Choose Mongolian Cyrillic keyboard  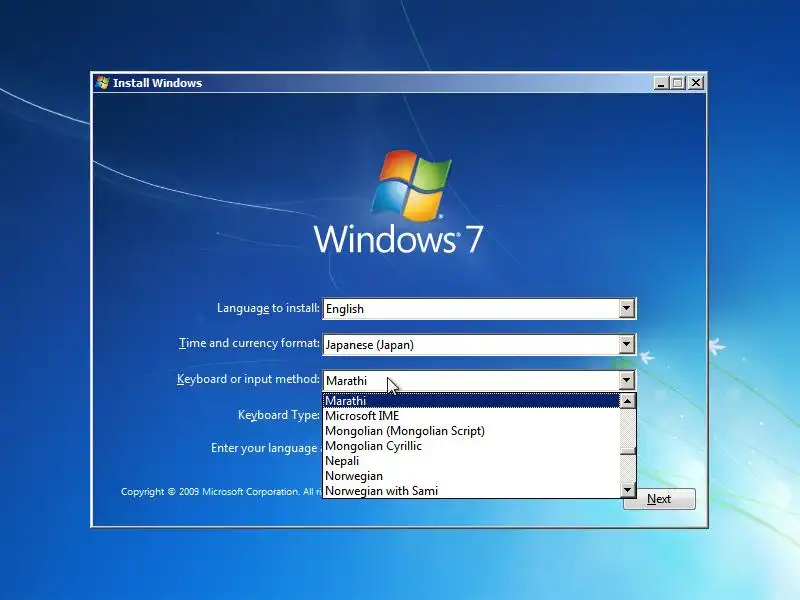pyautogui.click(x=471, y=446)
